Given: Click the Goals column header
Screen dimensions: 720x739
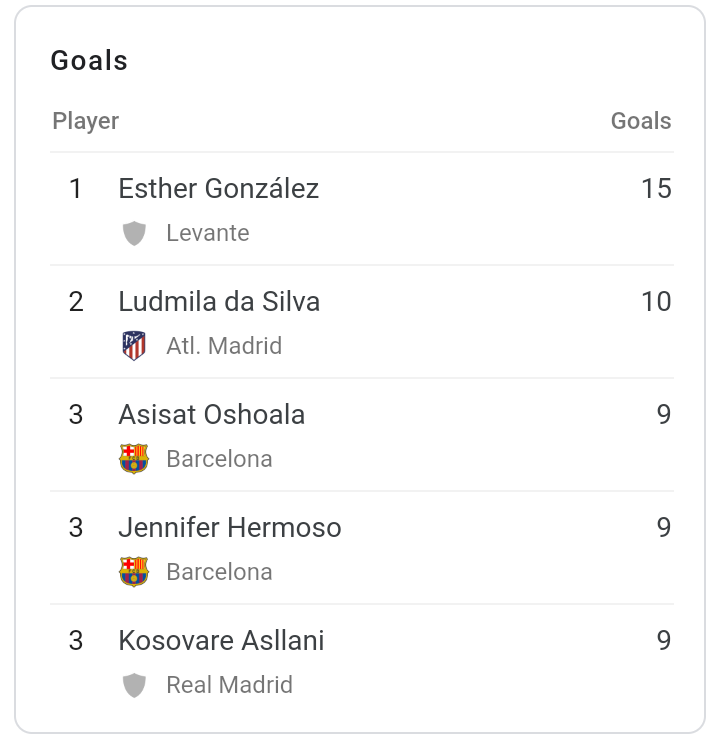Looking at the screenshot, I should 641,121.
